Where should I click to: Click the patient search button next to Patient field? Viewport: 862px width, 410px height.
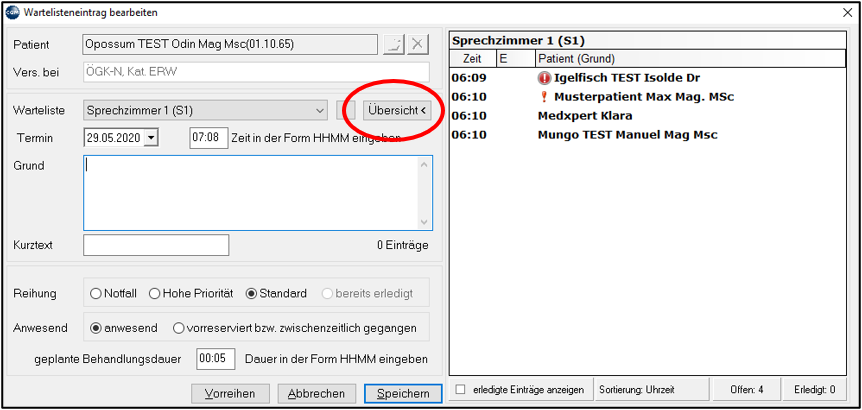pos(394,45)
